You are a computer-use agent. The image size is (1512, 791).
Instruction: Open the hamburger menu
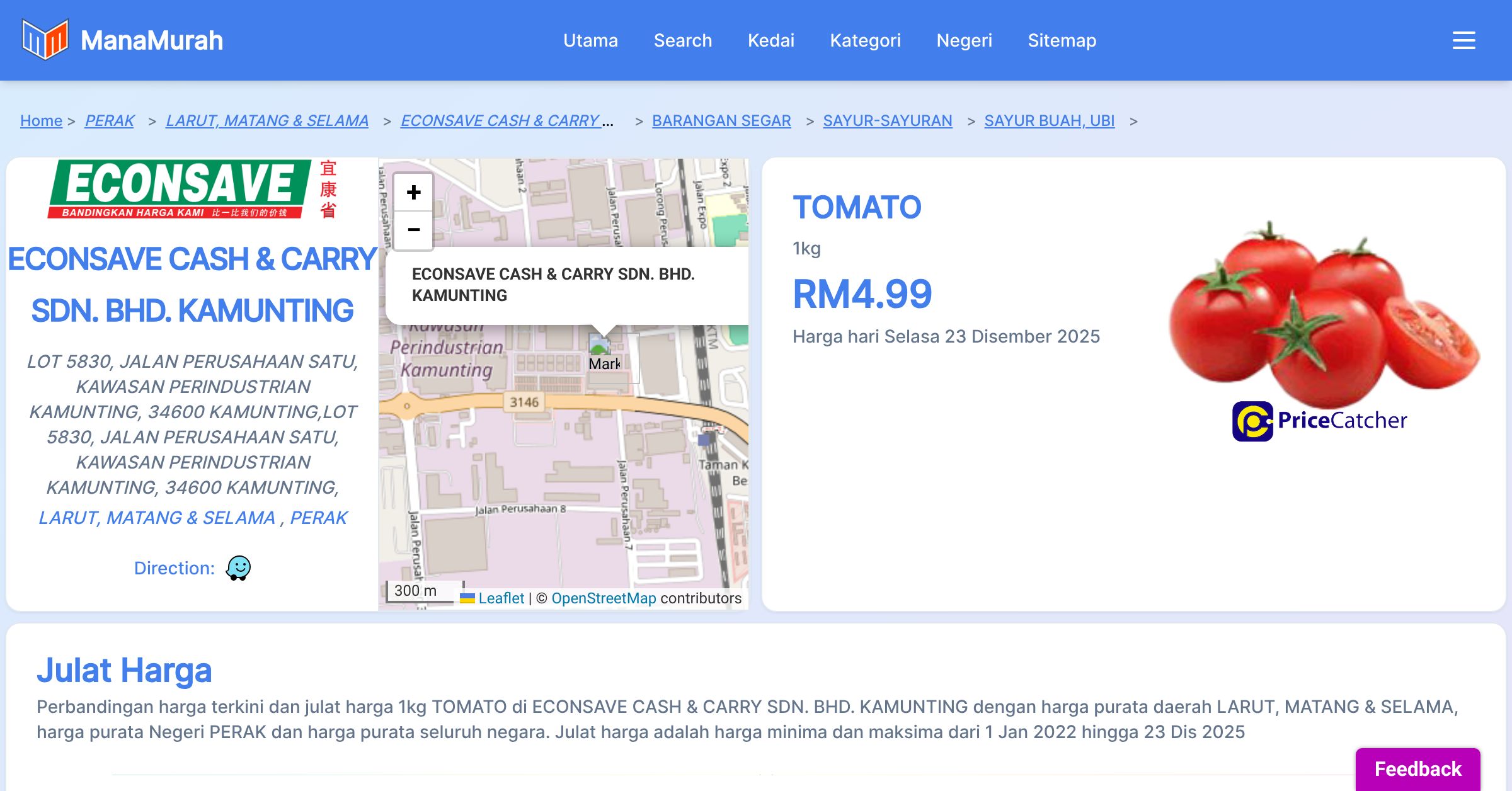pyautogui.click(x=1463, y=40)
